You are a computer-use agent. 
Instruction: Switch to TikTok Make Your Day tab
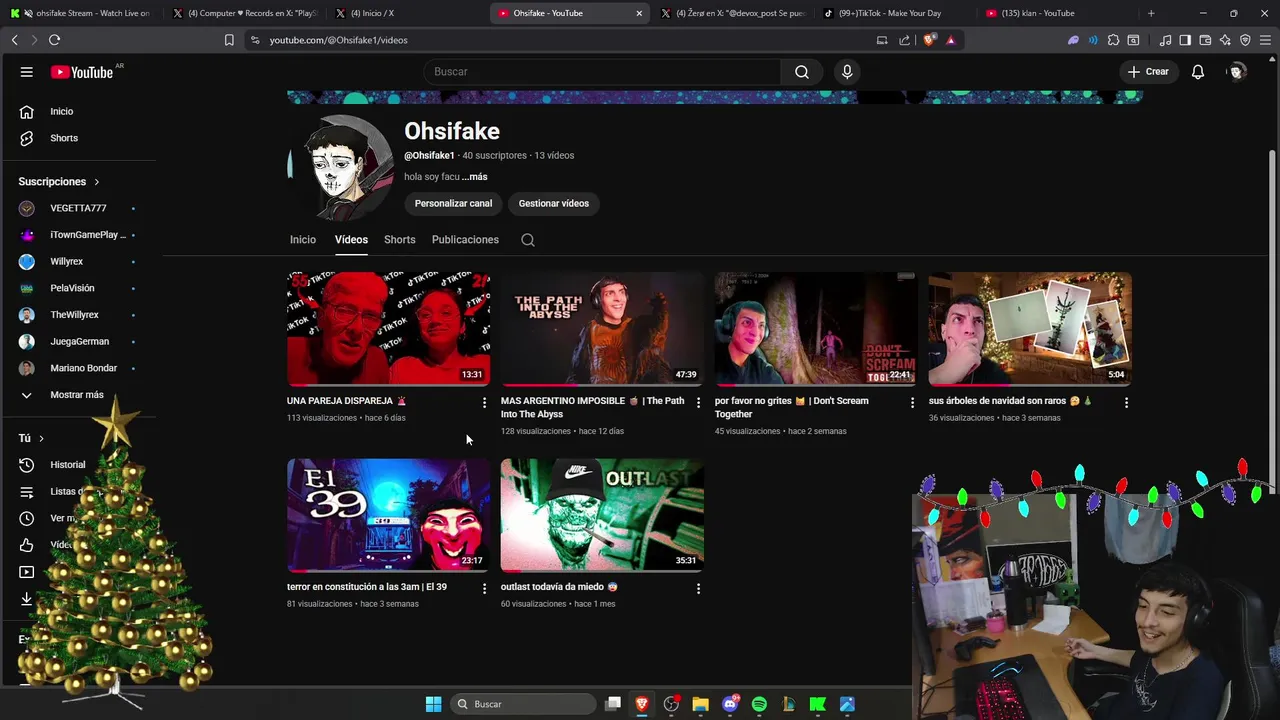(892, 13)
